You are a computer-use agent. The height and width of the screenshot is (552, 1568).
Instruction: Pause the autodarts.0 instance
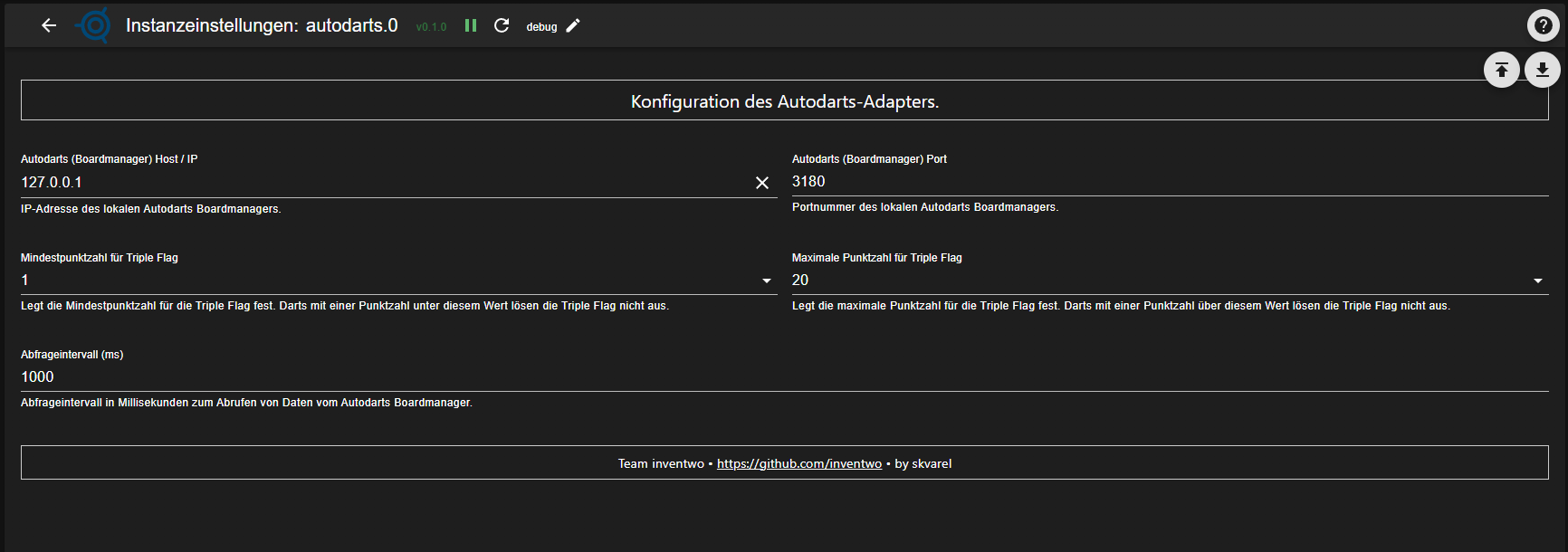point(471,25)
